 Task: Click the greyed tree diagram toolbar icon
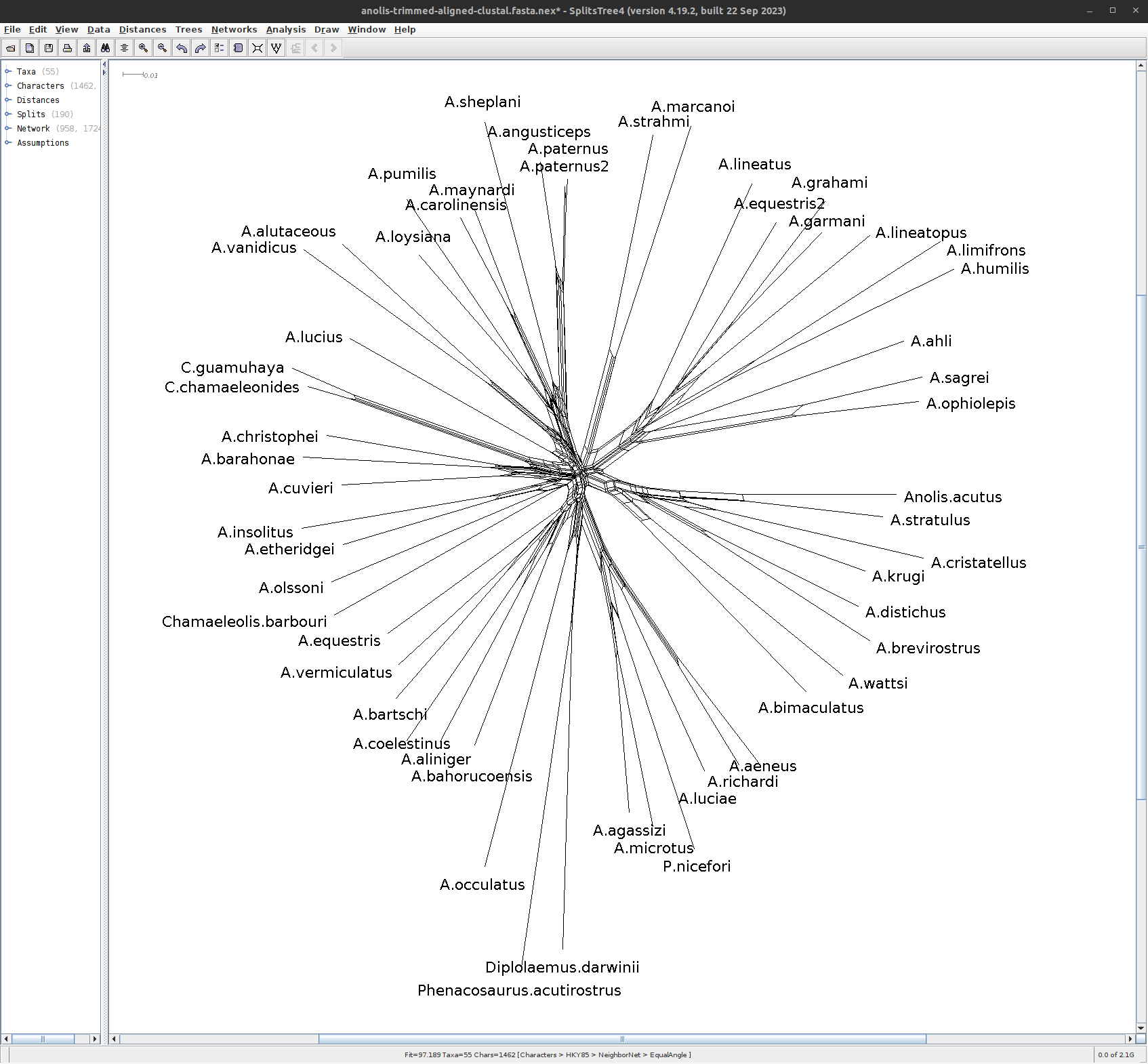click(x=295, y=48)
